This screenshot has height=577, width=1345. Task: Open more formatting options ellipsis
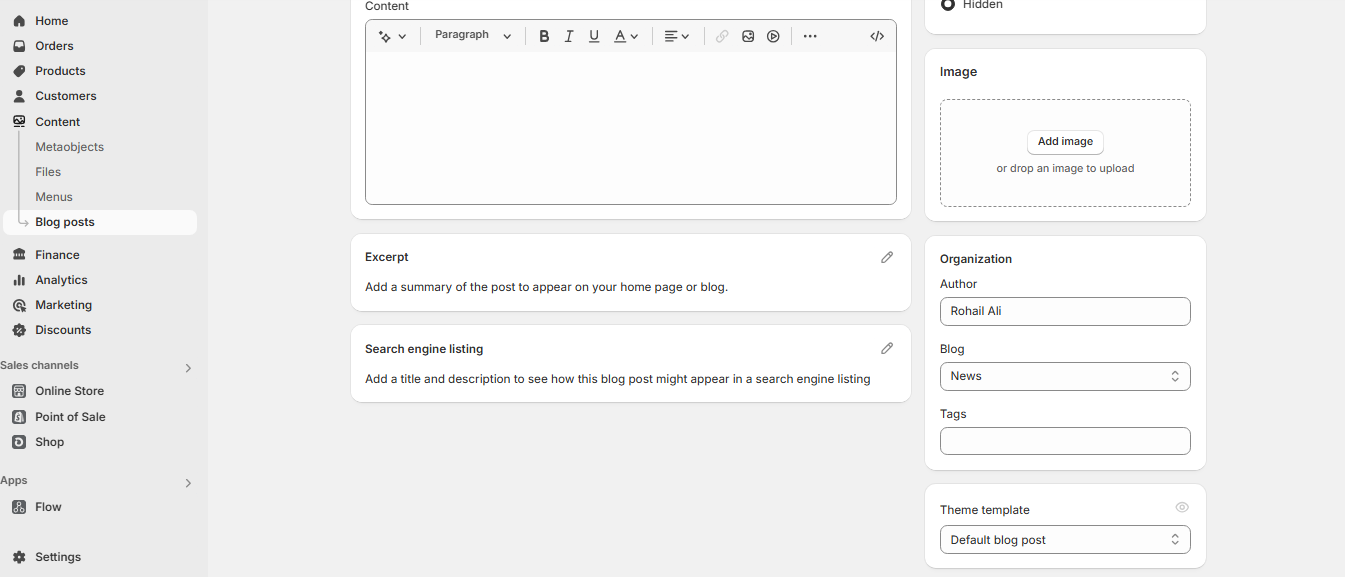point(810,36)
